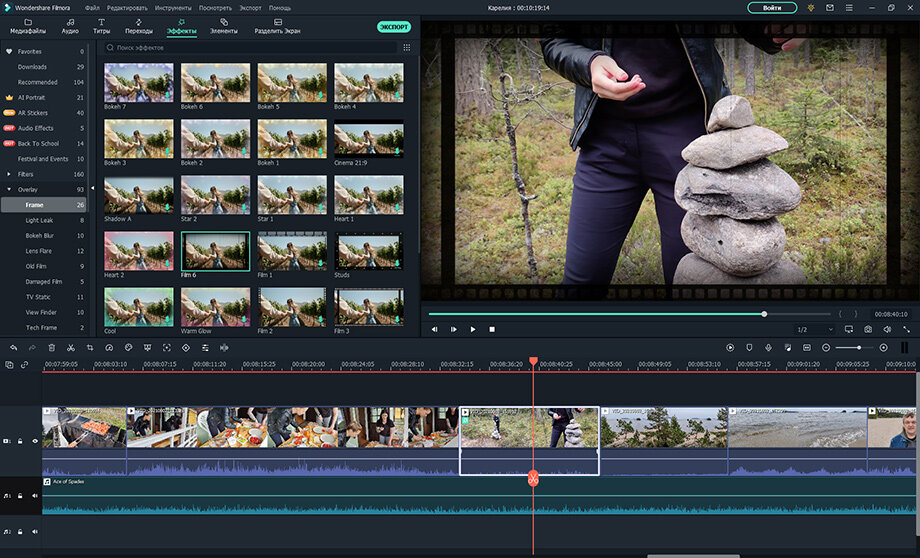The height and width of the screenshot is (558, 920).
Task: Toggle video track visibility eye icon
Action: coord(35,441)
